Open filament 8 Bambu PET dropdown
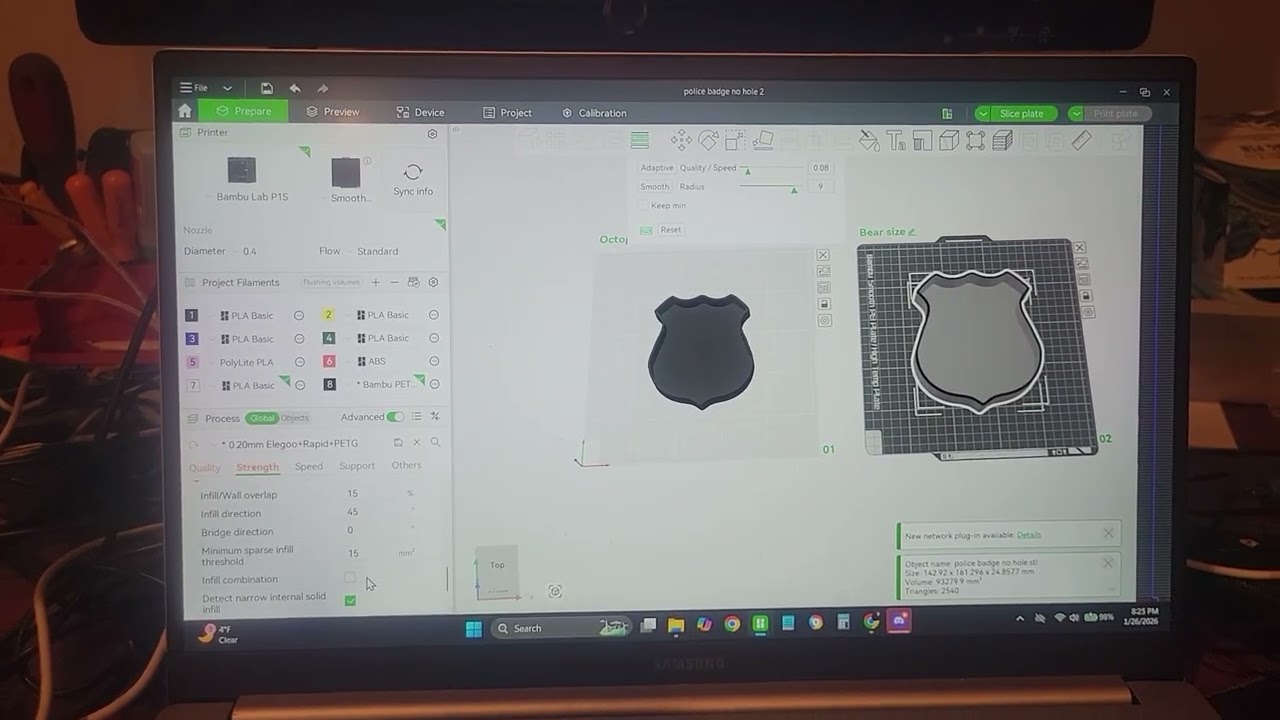The image size is (1280, 720). pyautogui.click(x=385, y=384)
